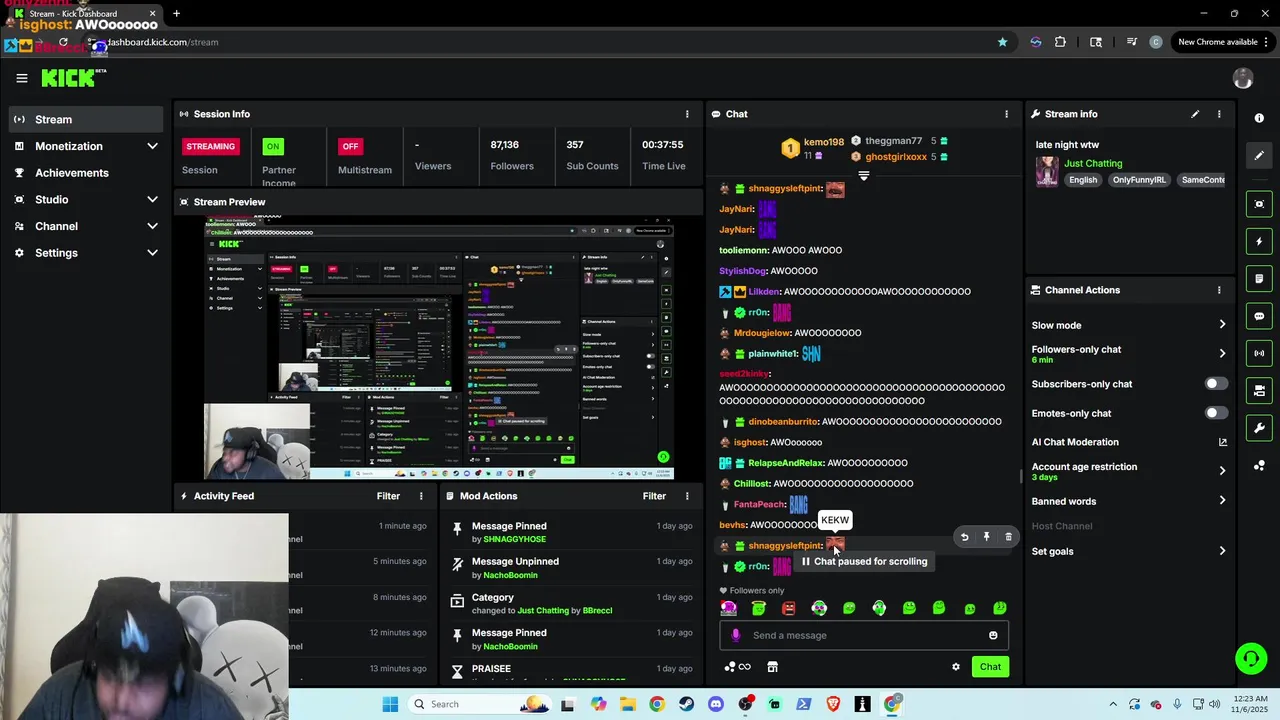Toggle Subscribers-only chat switch
This screenshot has height=720, width=1280.
click(1216, 384)
